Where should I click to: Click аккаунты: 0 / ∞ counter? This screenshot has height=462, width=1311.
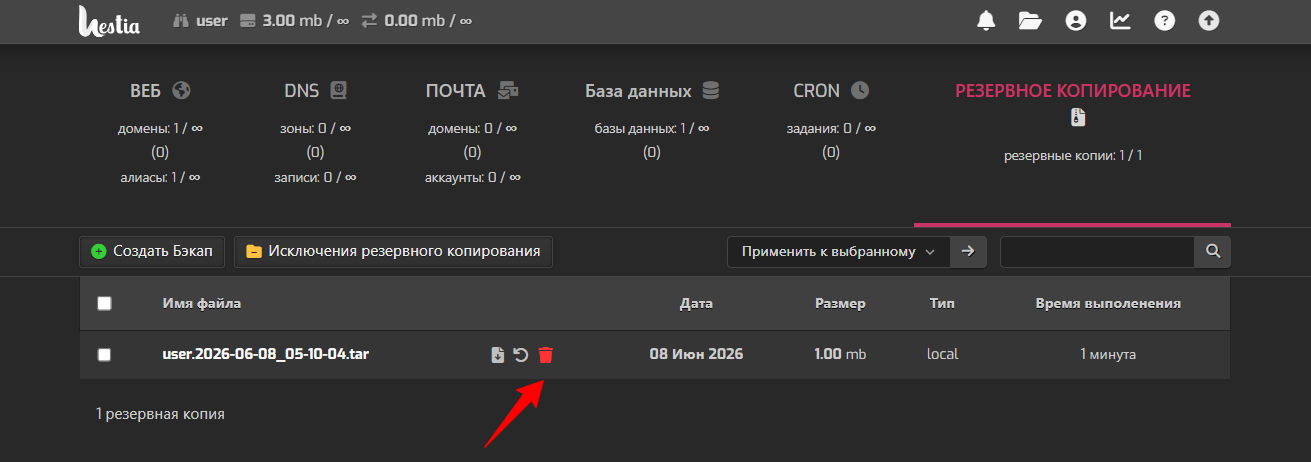tap(472, 177)
